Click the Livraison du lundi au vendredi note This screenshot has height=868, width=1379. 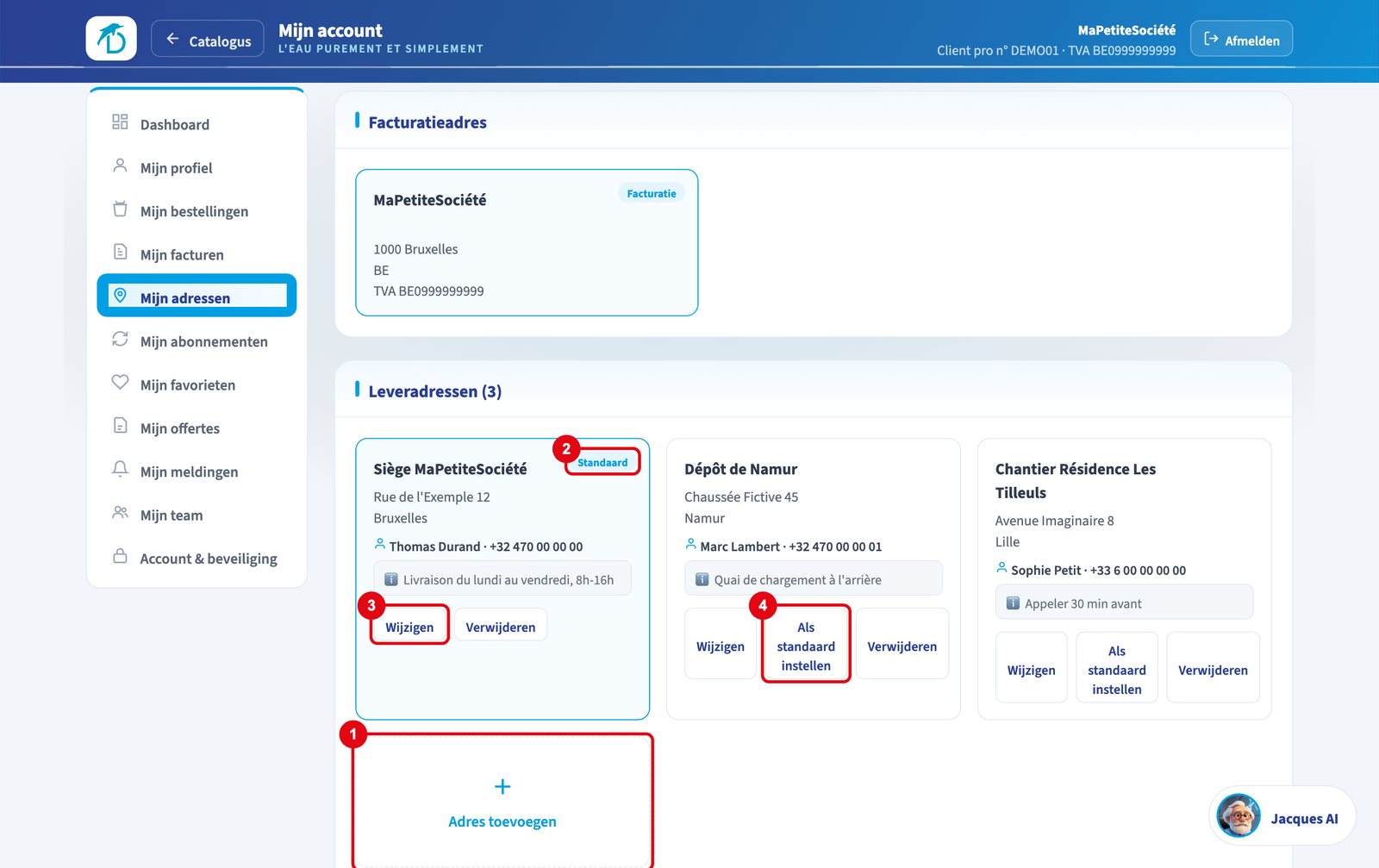click(502, 579)
